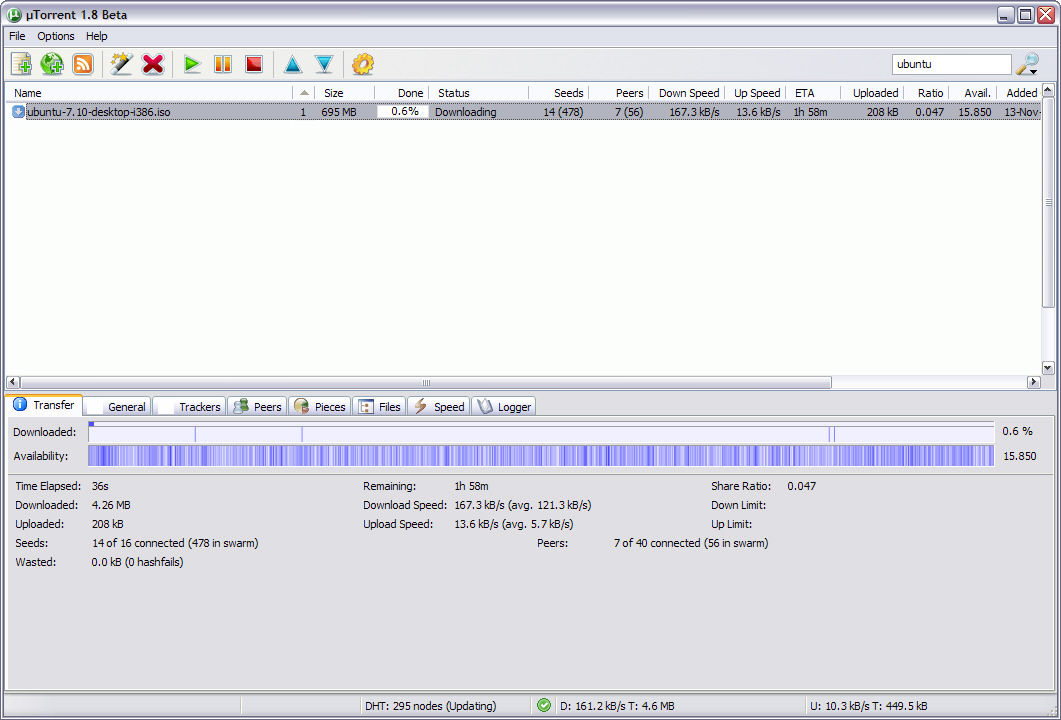Click horizontal scrollbar right arrow

coord(1034,382)
